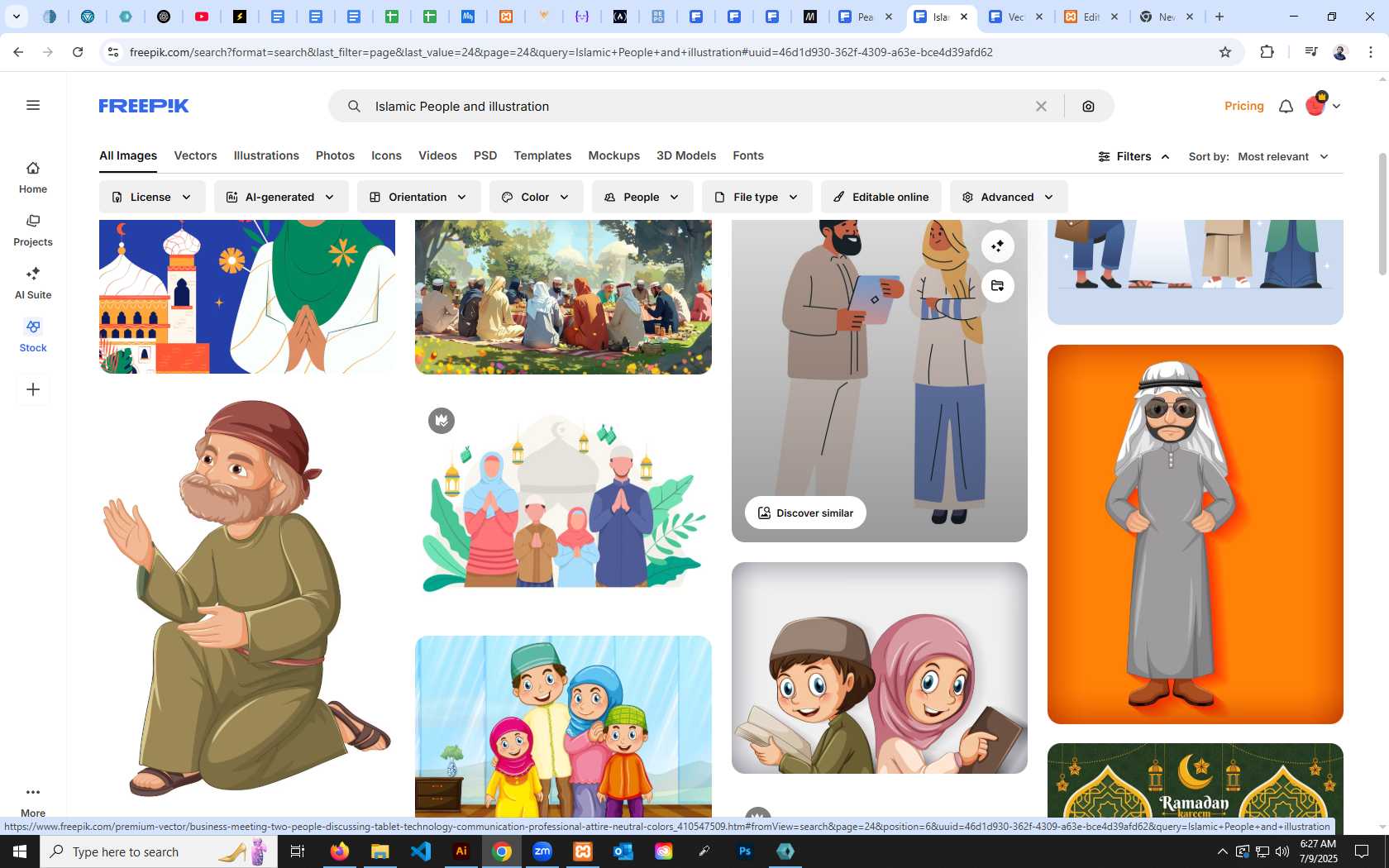Bookmark this page with star icon
1389x868 pixels.
pos(1225,52)
